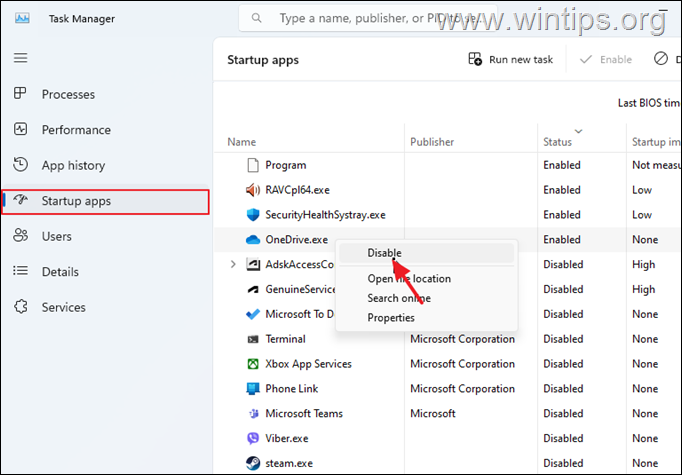
Task: Click the Phone Link icon
Action: (253, 388)
